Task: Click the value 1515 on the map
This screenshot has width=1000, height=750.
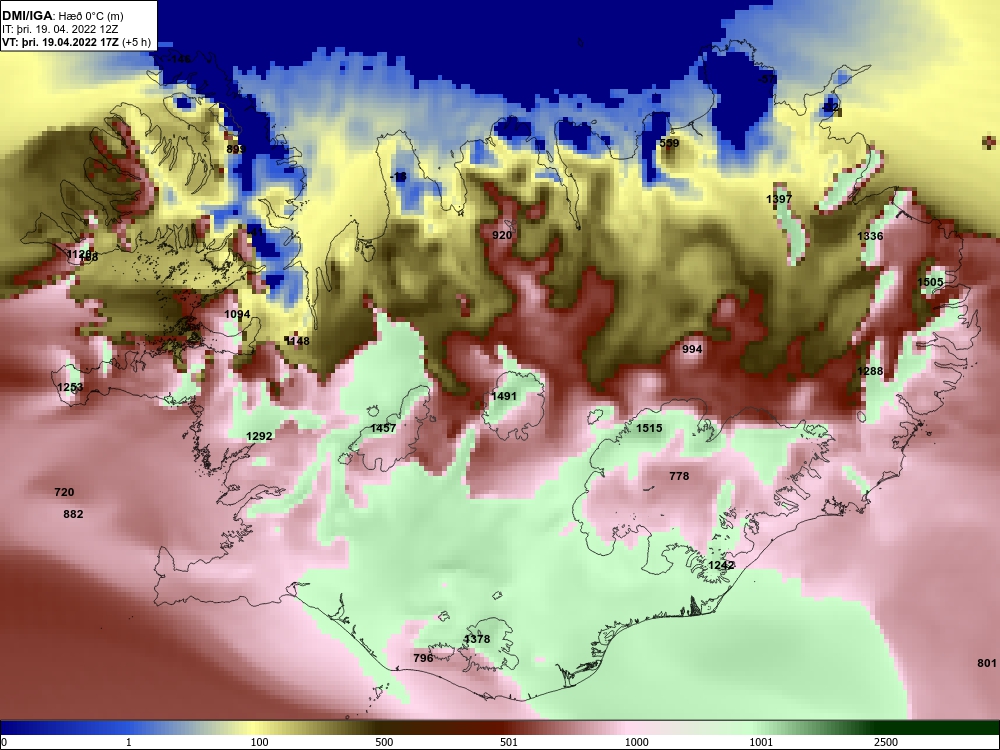Action: click(x=649, y=428)
